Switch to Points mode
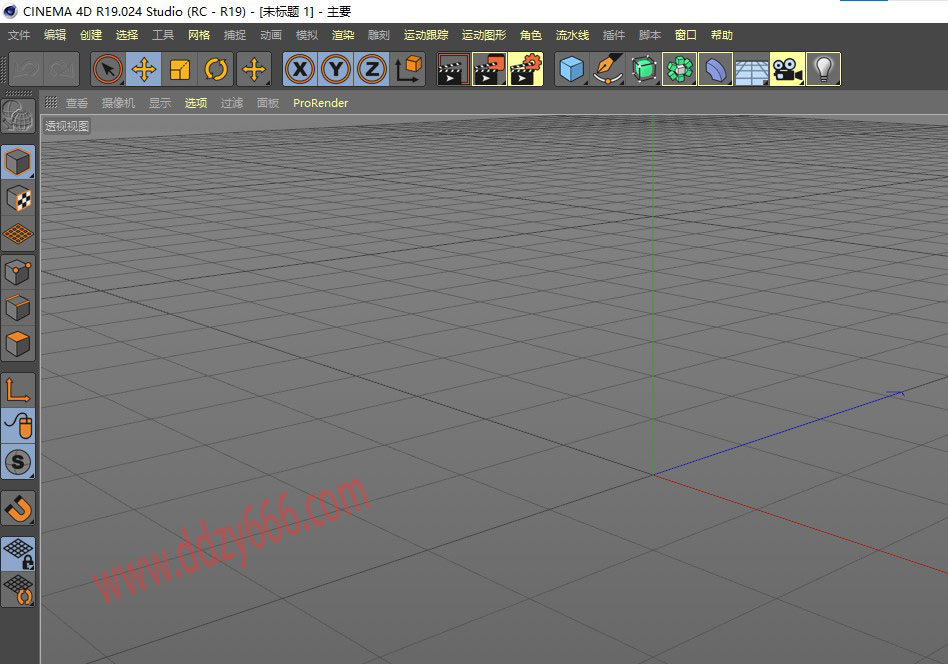 (18, 273)
